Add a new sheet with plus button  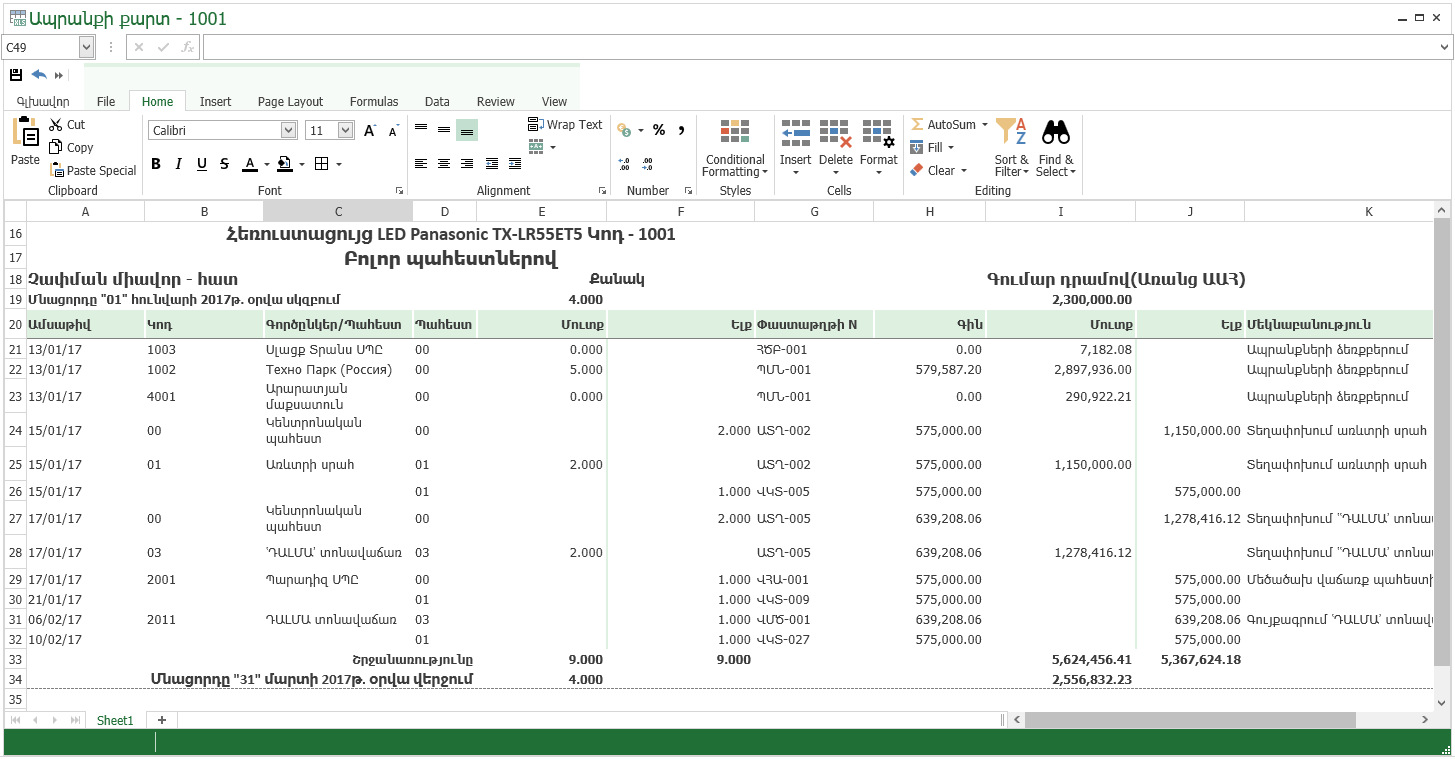[161, 720]
